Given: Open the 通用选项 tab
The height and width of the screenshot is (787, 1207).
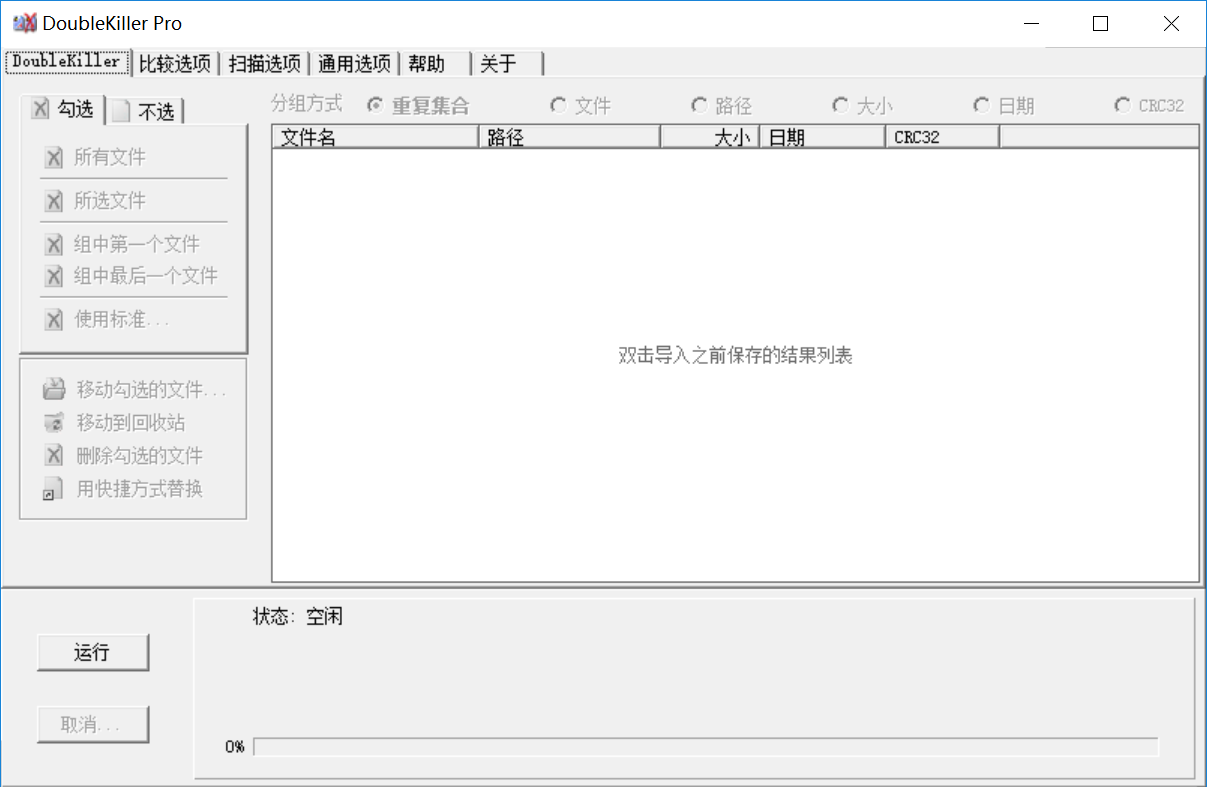Looking at the screenshot, I should coord(355,64).
